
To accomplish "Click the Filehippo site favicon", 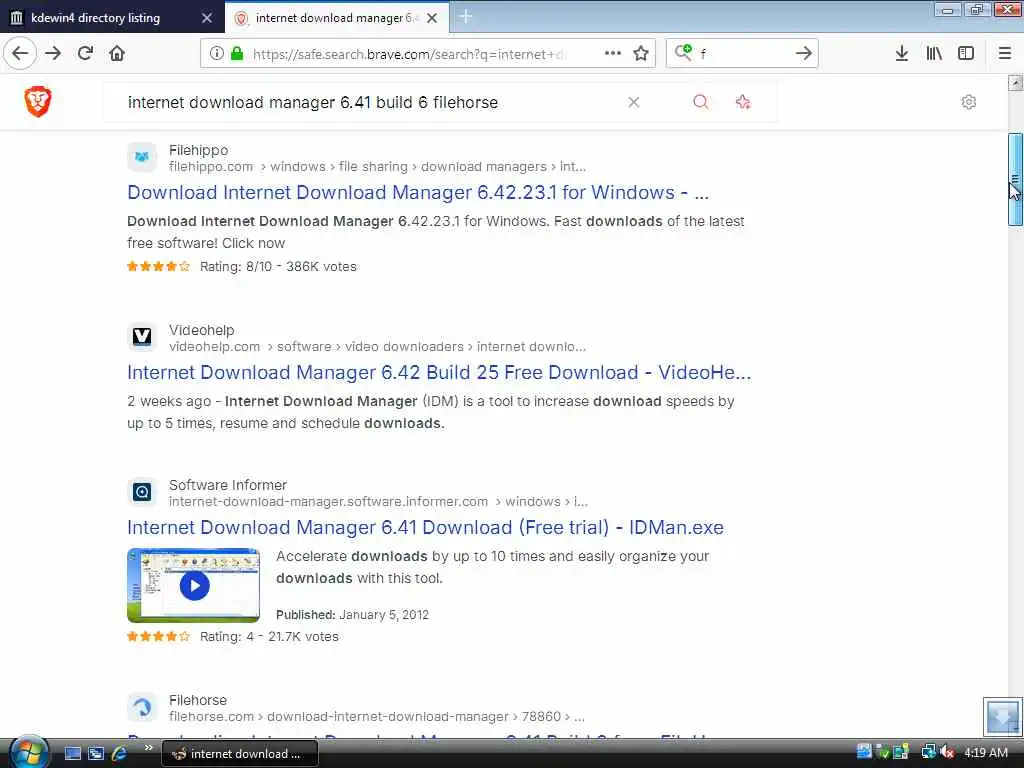I will tap(142, 157).
